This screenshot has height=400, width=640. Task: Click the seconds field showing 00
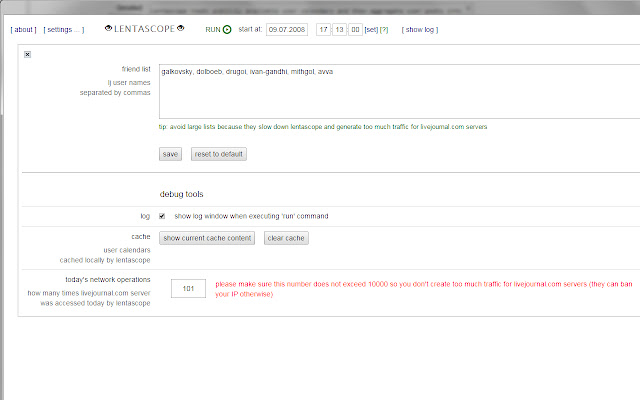[x=355, y=29]
